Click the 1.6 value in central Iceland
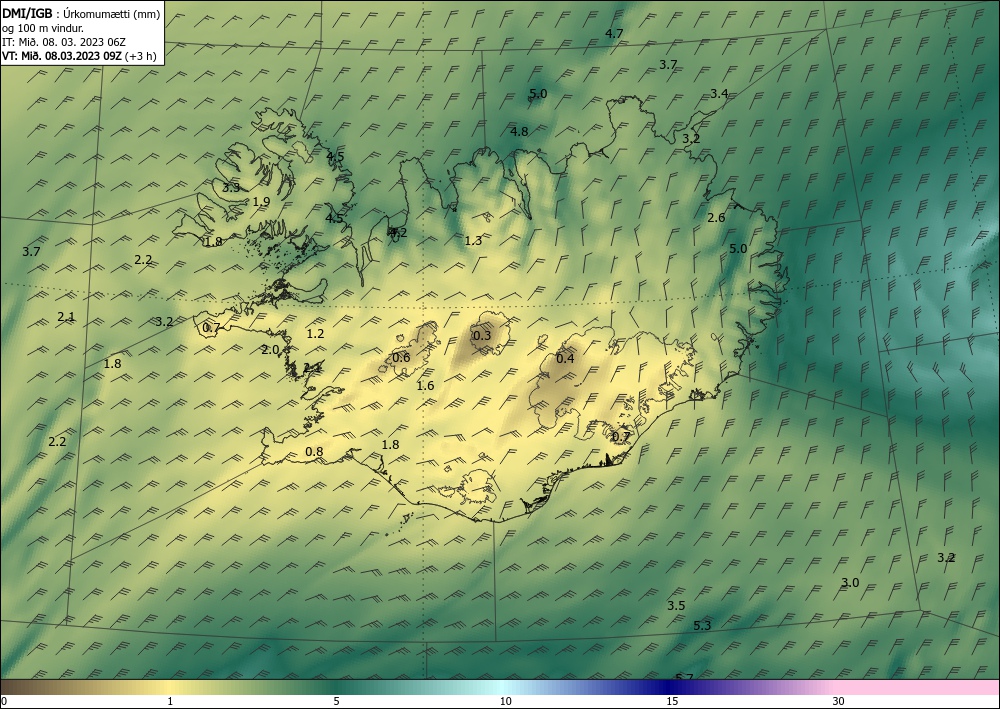 point(425,385)
